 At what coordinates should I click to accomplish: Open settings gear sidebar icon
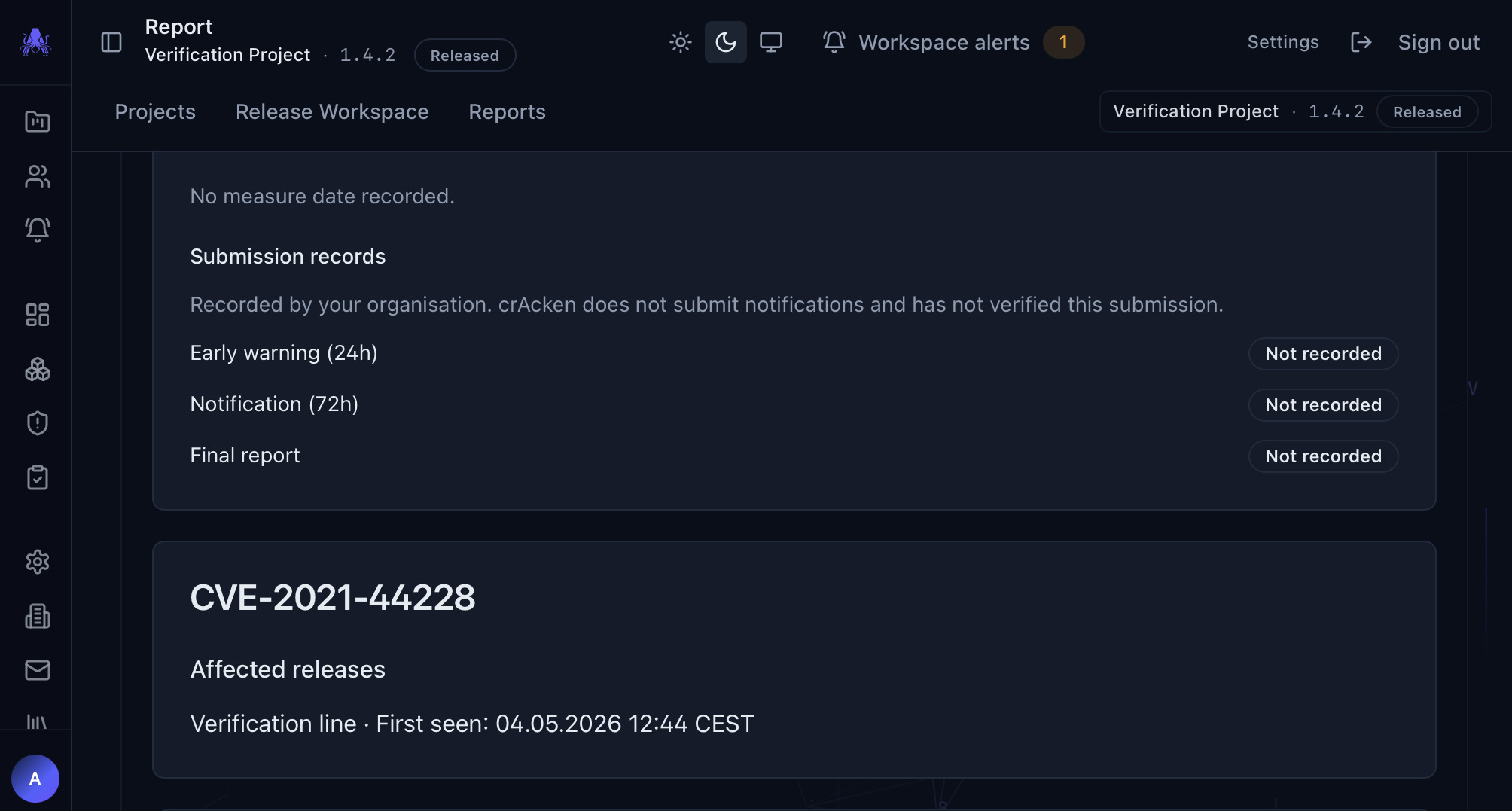[37, 562]
